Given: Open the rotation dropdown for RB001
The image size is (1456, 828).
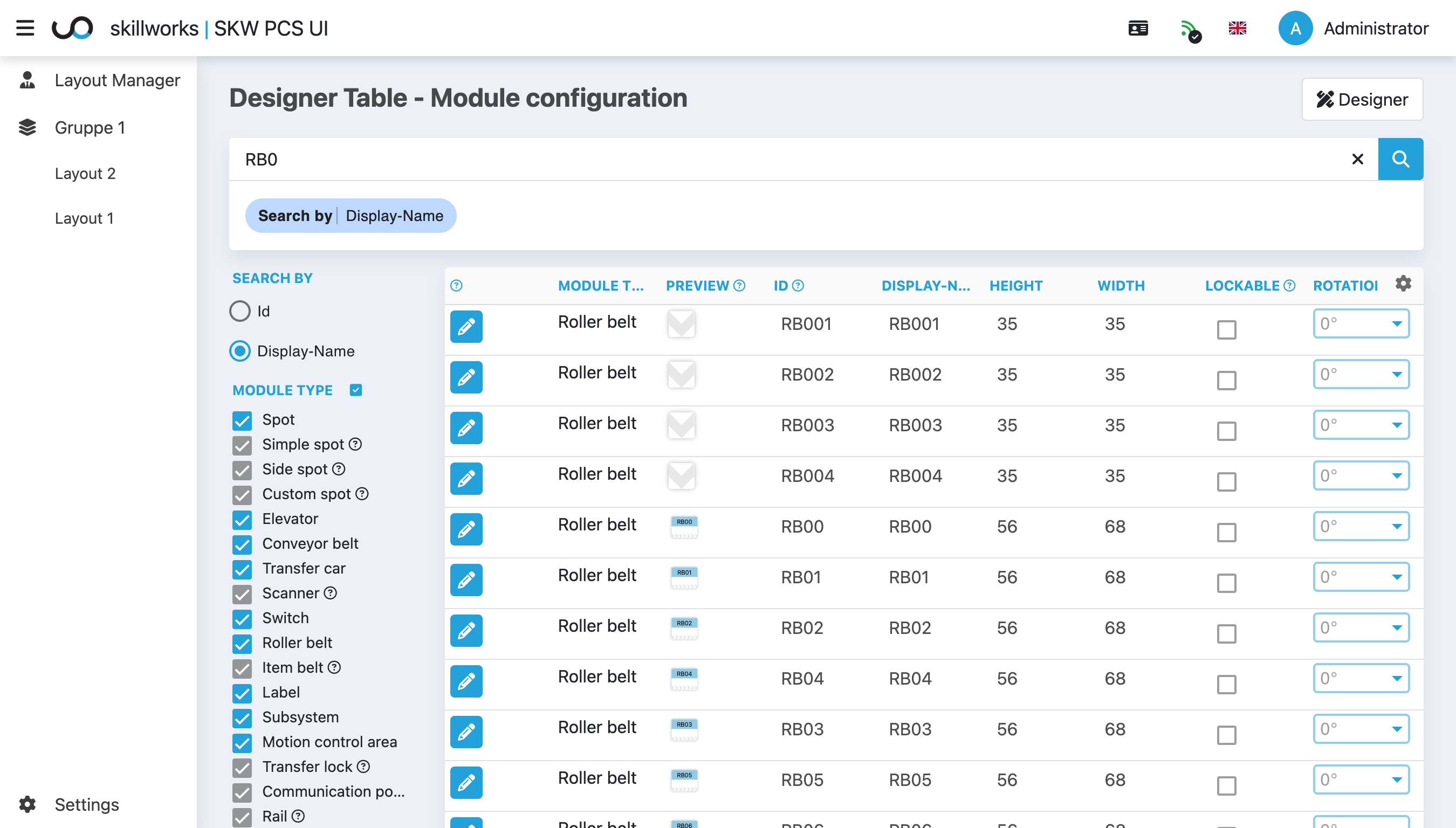Looking at the screenshot, I should [1361, 323].
